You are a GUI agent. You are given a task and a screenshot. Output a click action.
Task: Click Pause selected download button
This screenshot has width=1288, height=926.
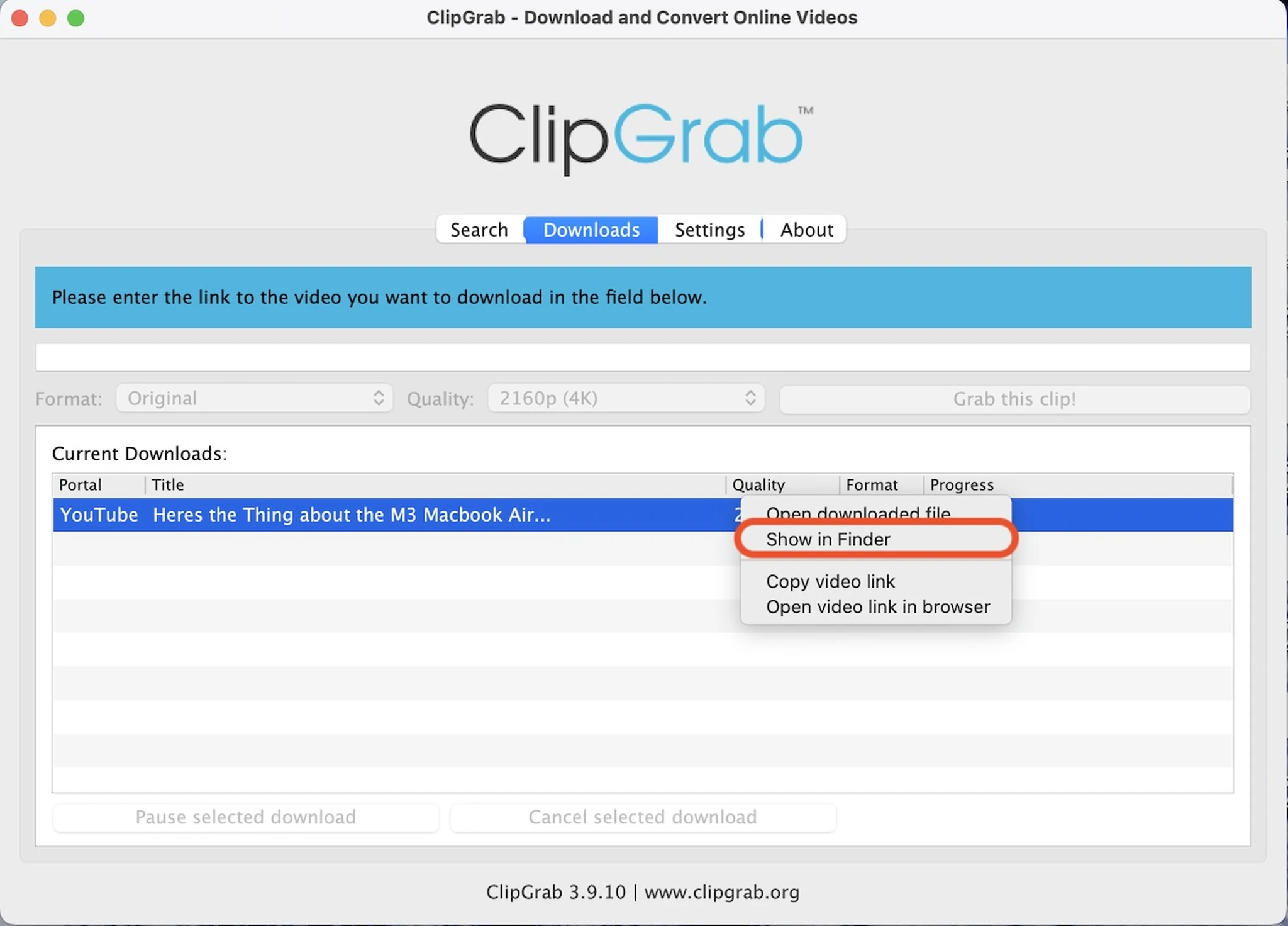click(x=247, y=817)
